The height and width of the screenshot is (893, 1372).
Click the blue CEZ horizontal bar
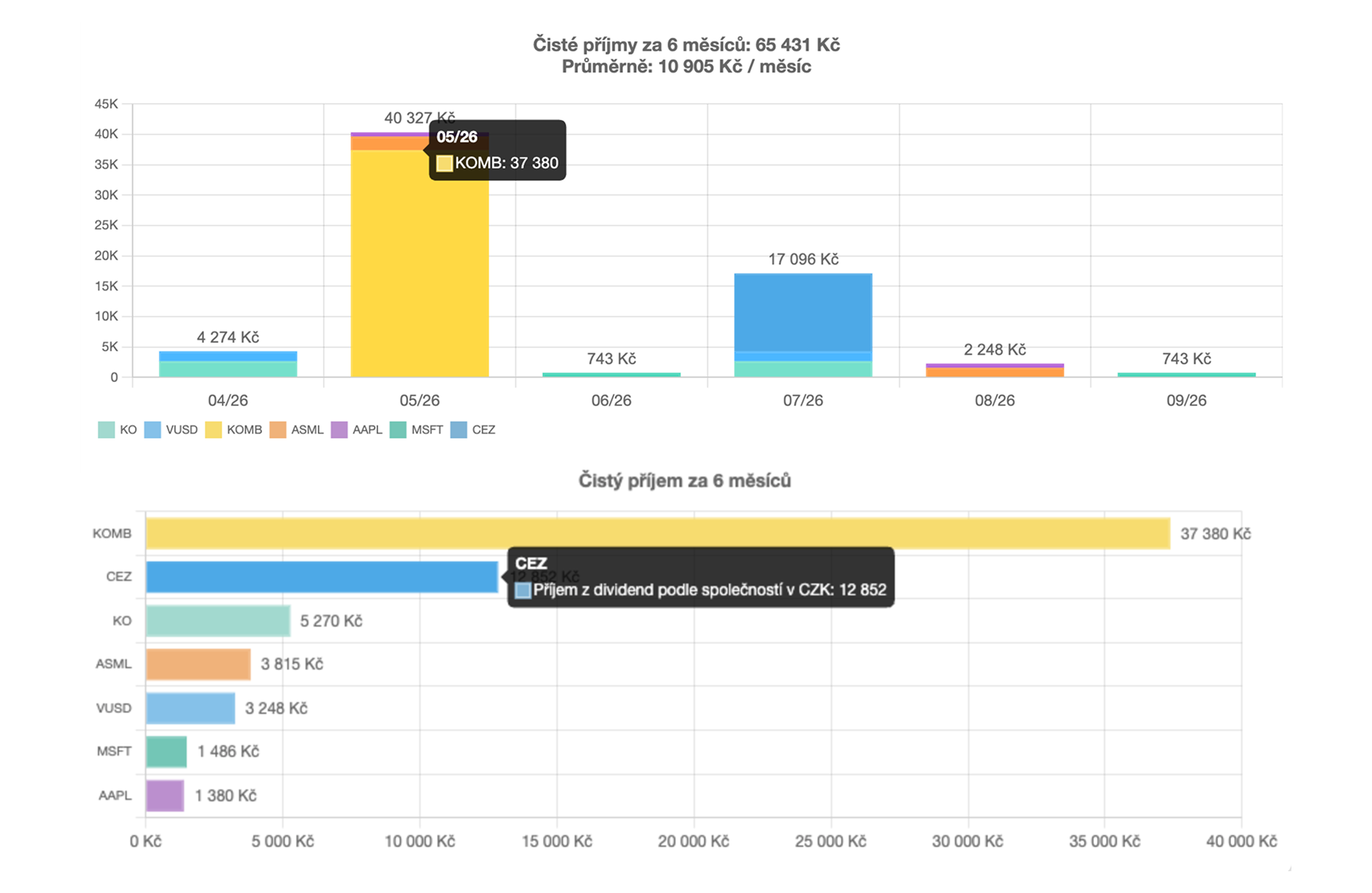coord(322,577)
